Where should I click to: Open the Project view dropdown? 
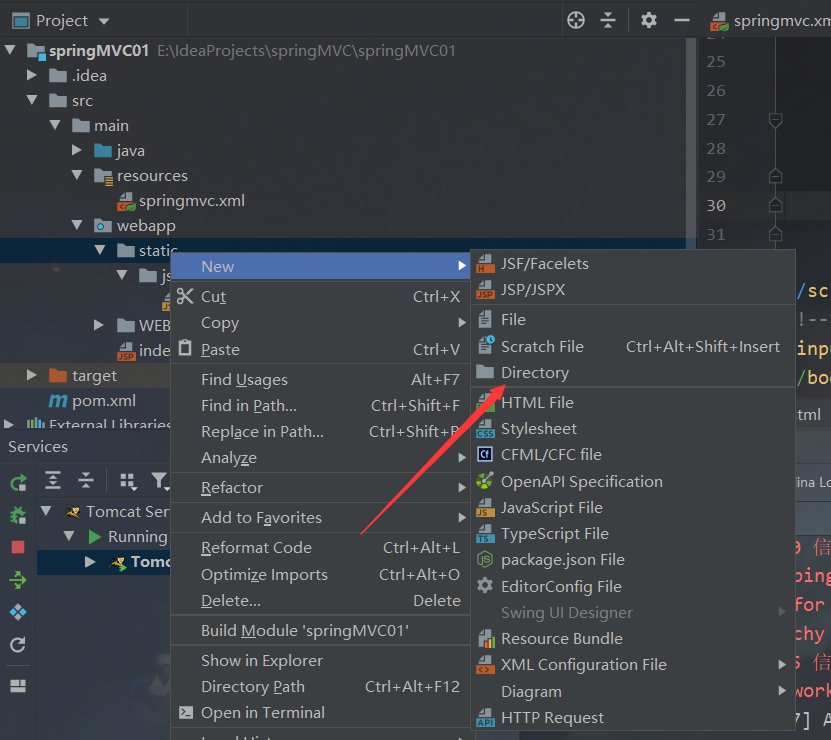[104, 21]
